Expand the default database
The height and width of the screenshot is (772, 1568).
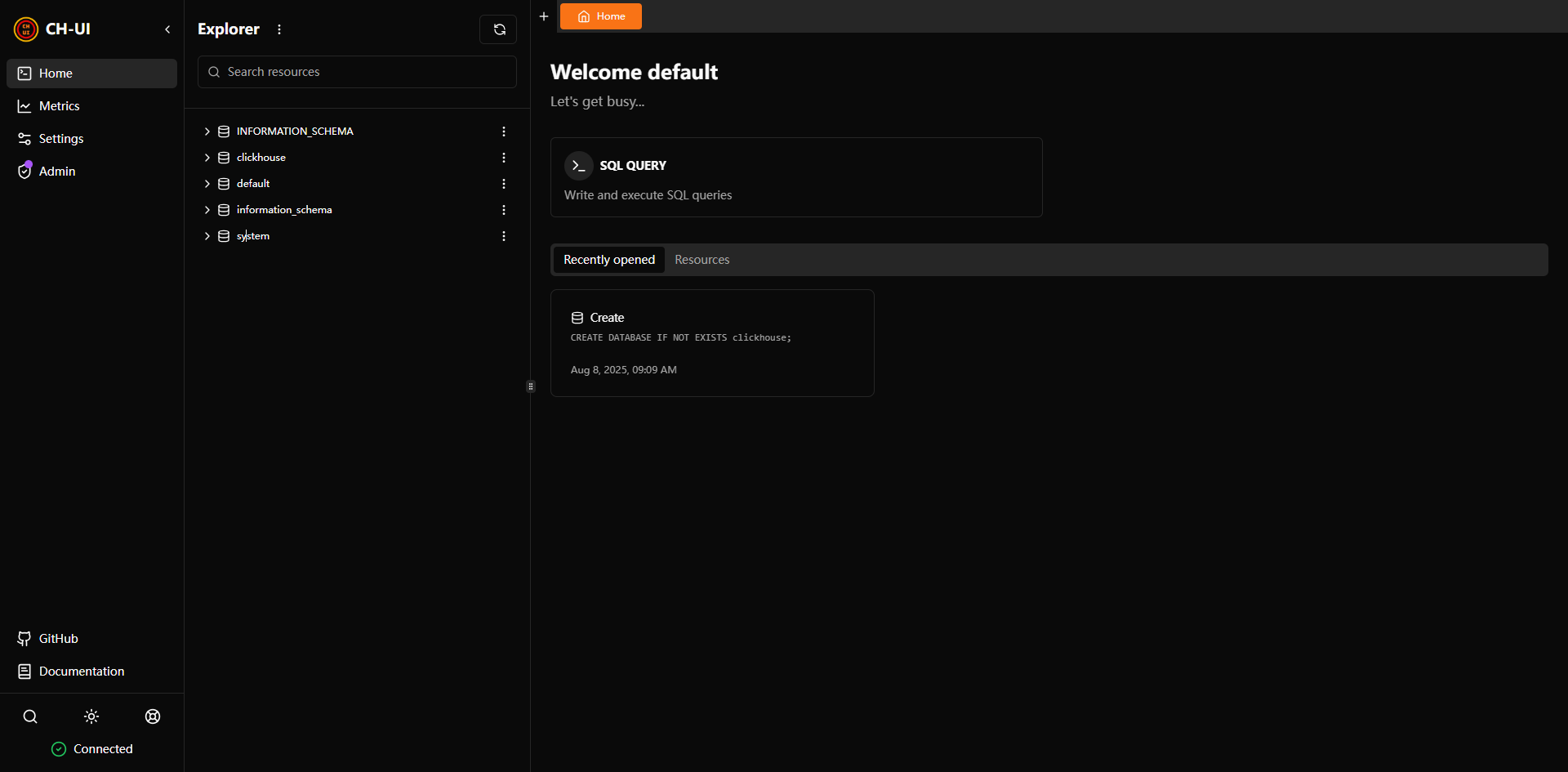pos(207,184)
